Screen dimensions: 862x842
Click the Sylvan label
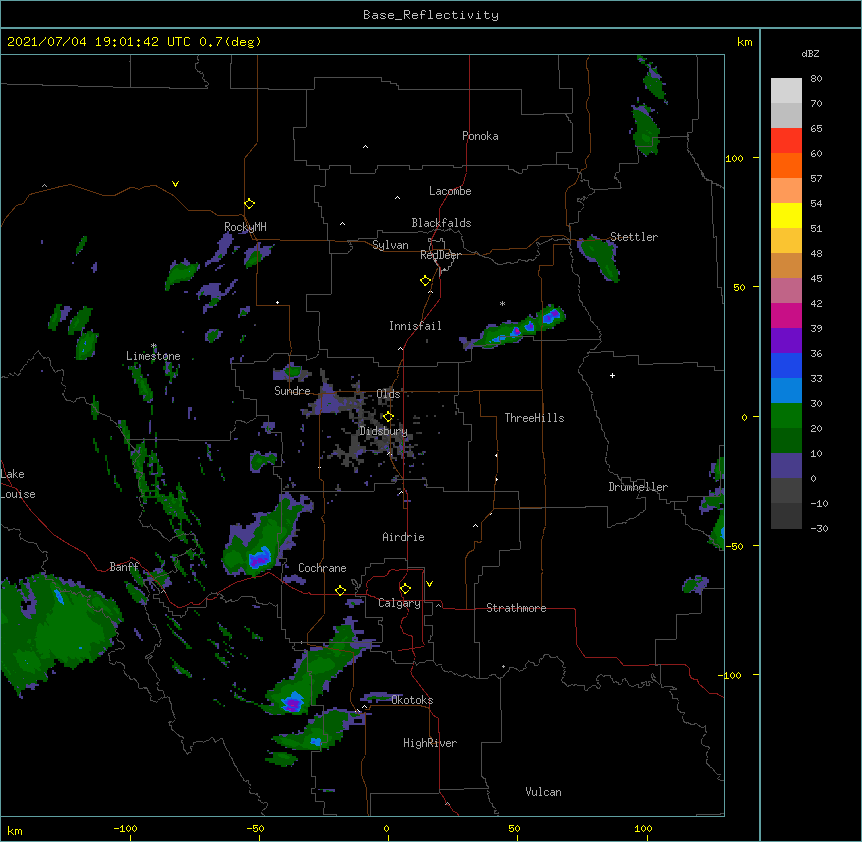click(390, 245)
